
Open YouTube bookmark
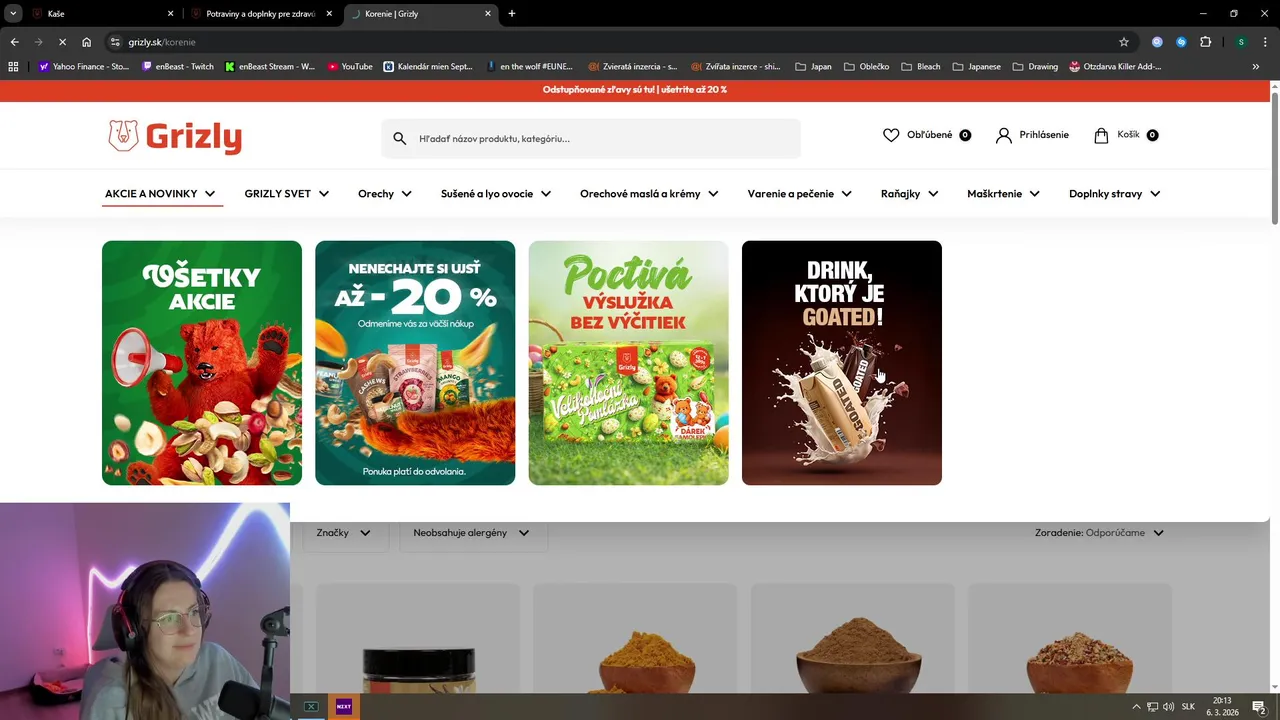tap(350, 66)
